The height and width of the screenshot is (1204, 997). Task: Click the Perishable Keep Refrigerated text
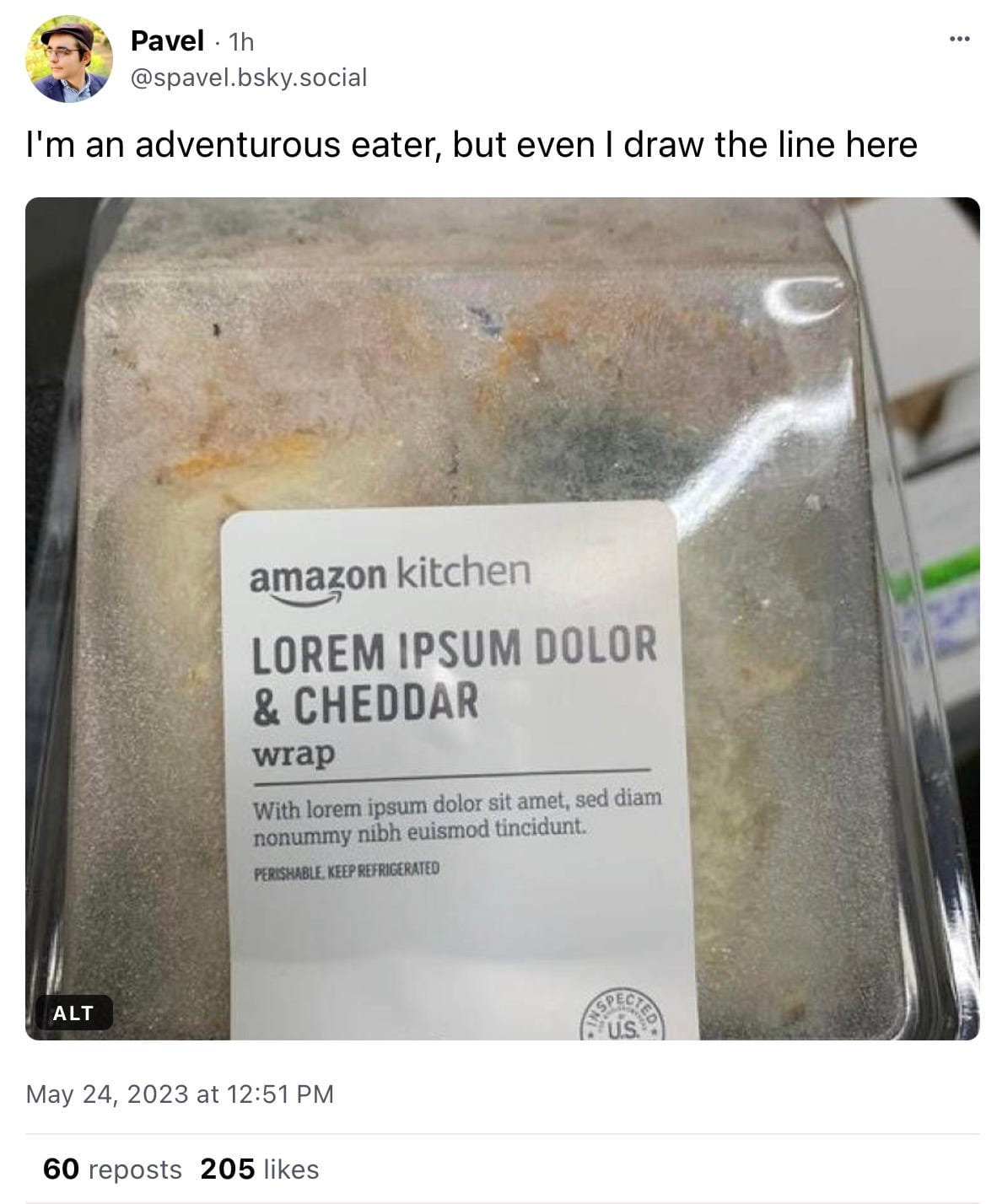coord(346,869)
